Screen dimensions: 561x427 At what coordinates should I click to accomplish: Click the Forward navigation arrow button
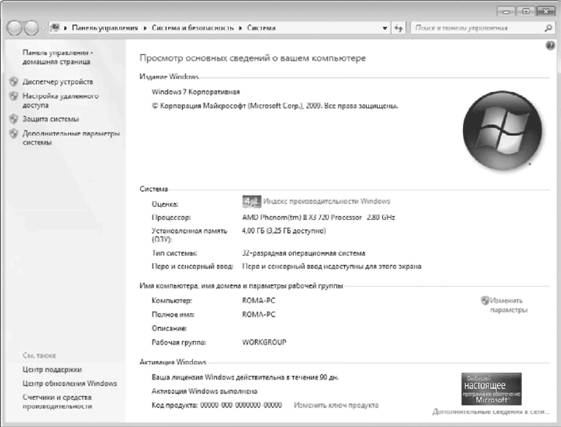(31, 28)
